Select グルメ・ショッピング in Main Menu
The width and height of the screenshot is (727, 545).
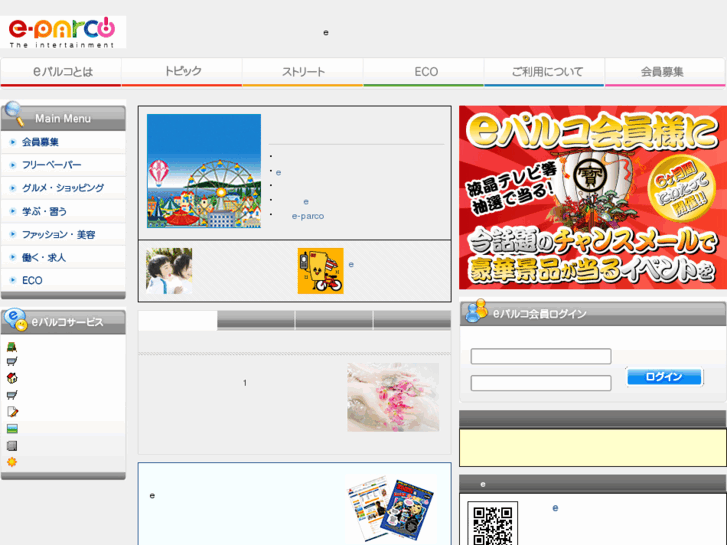coord(63,188)
